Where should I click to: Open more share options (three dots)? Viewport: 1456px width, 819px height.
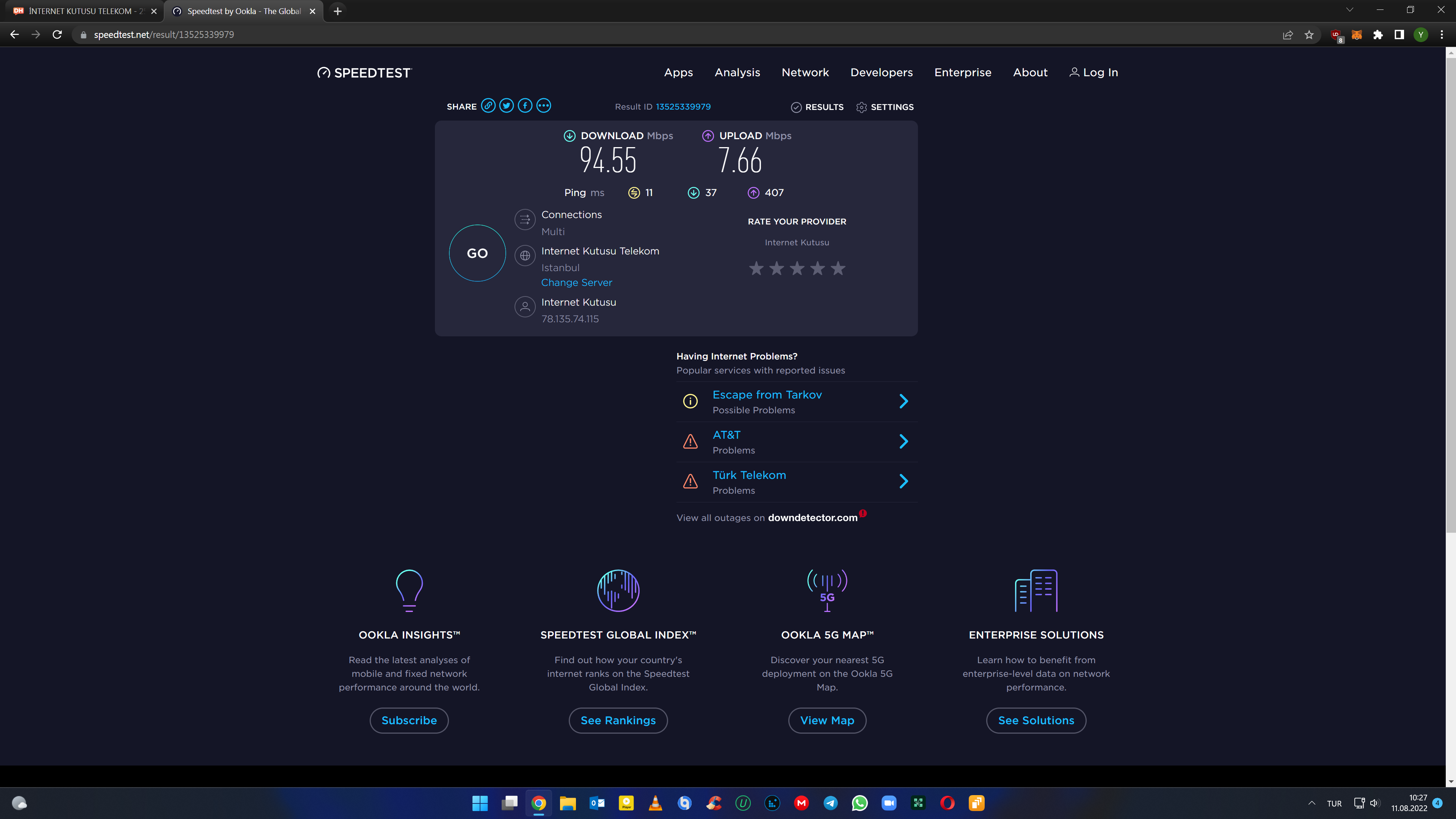pos(544,106)
